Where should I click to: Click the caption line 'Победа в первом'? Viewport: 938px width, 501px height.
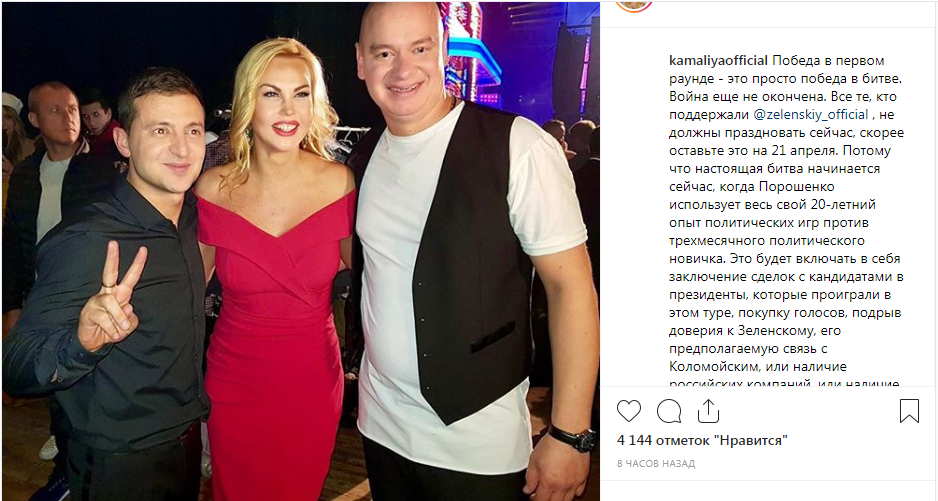pos(820,60)
